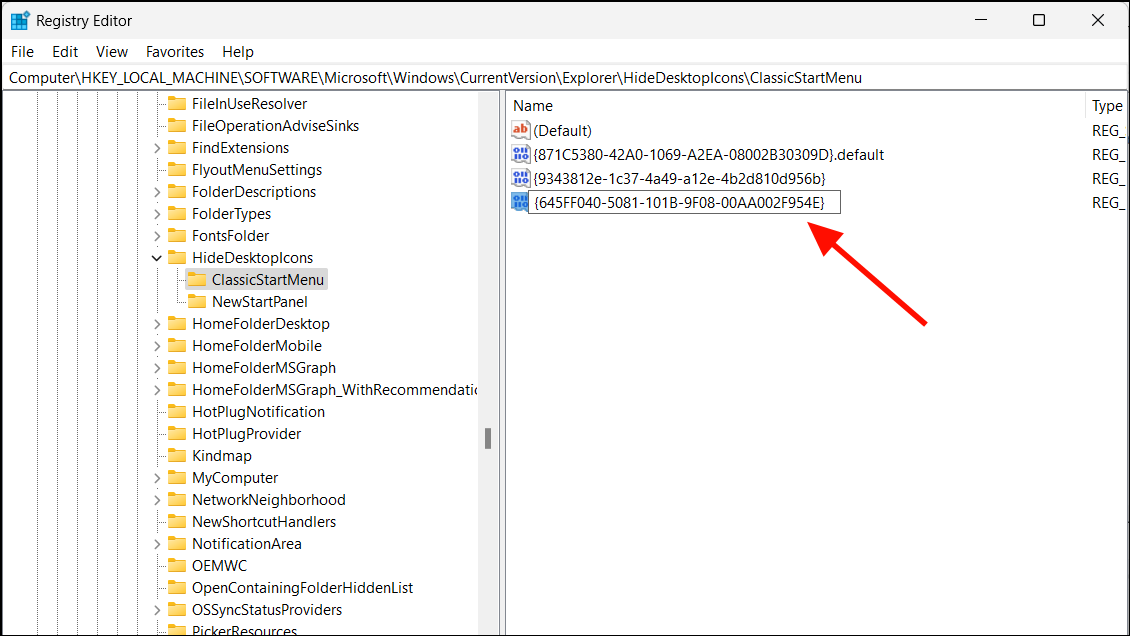The height and width of the screenshot is (636, 1130).
Task: Expand the FolderTypes key
Action: (157, 214)
